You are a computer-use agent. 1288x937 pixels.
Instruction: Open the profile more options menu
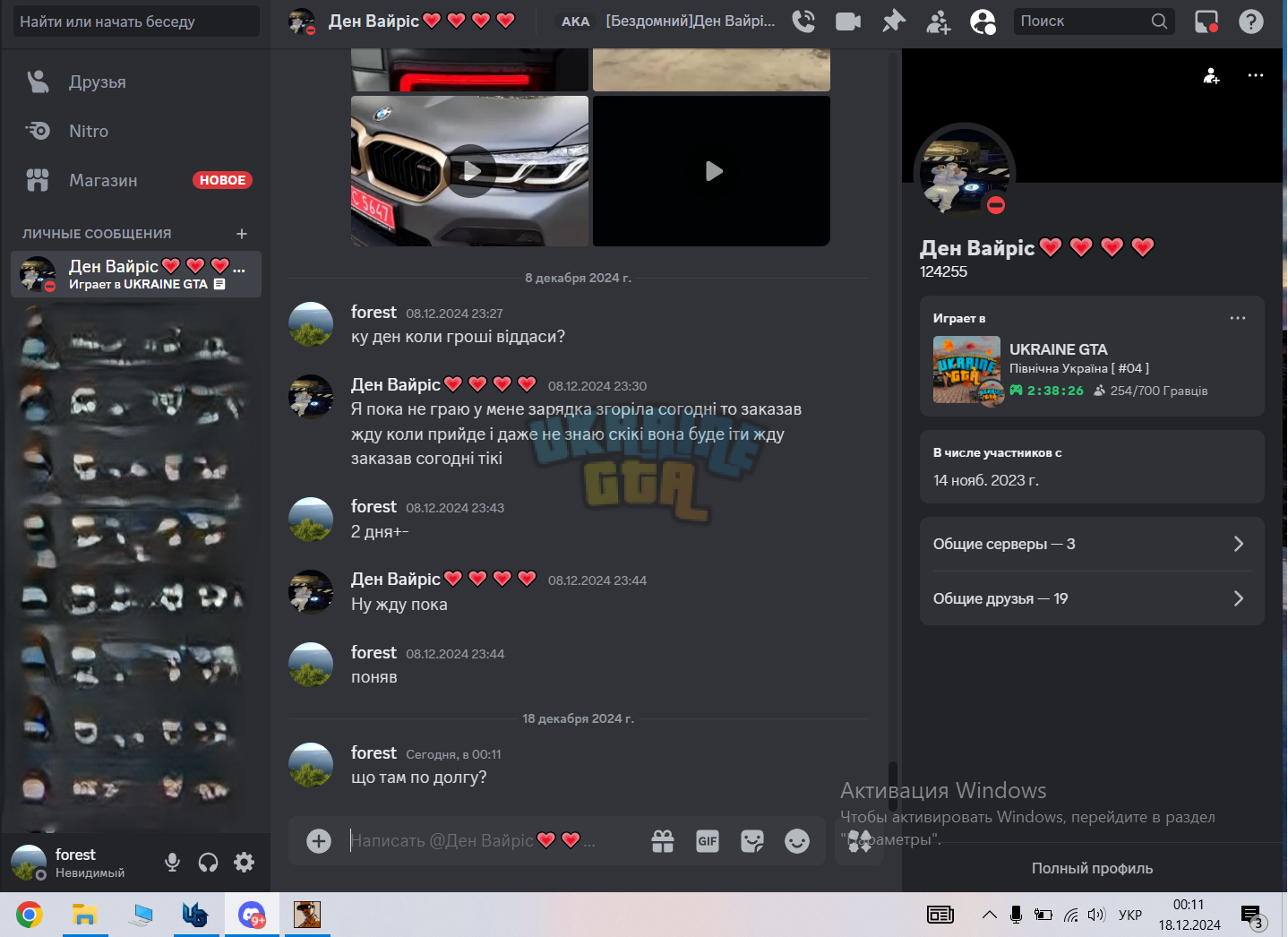1256,75
